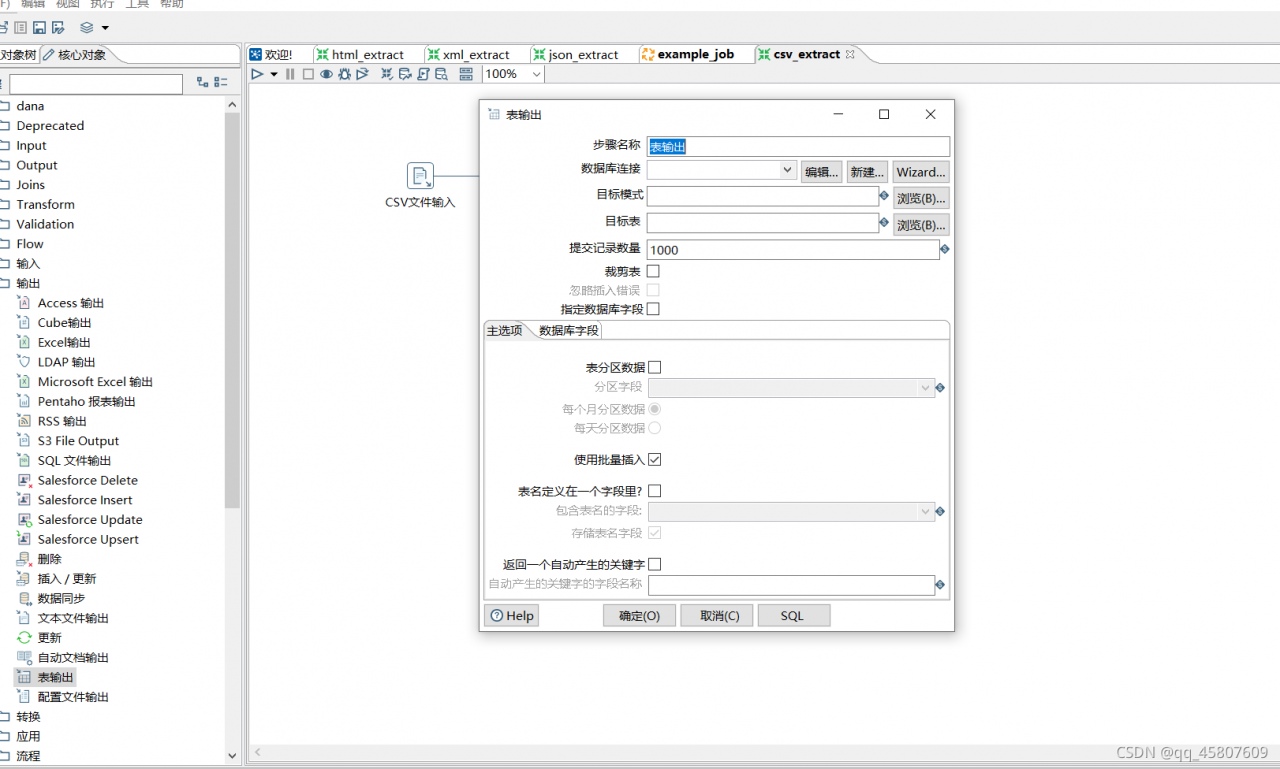The height and width of the screenshot is (769, 1280).
Task: Click the variable diamond beside 目标模式
Action: [884, 196]
